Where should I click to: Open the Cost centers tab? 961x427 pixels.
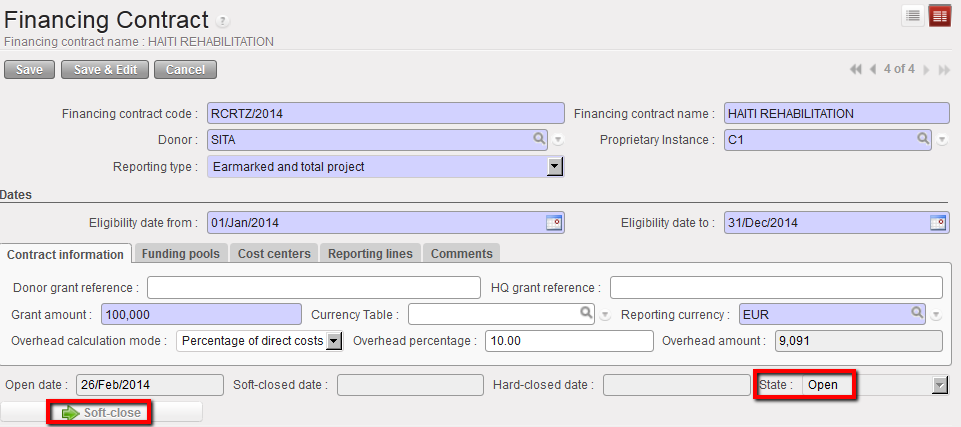[x=274, y=254]
